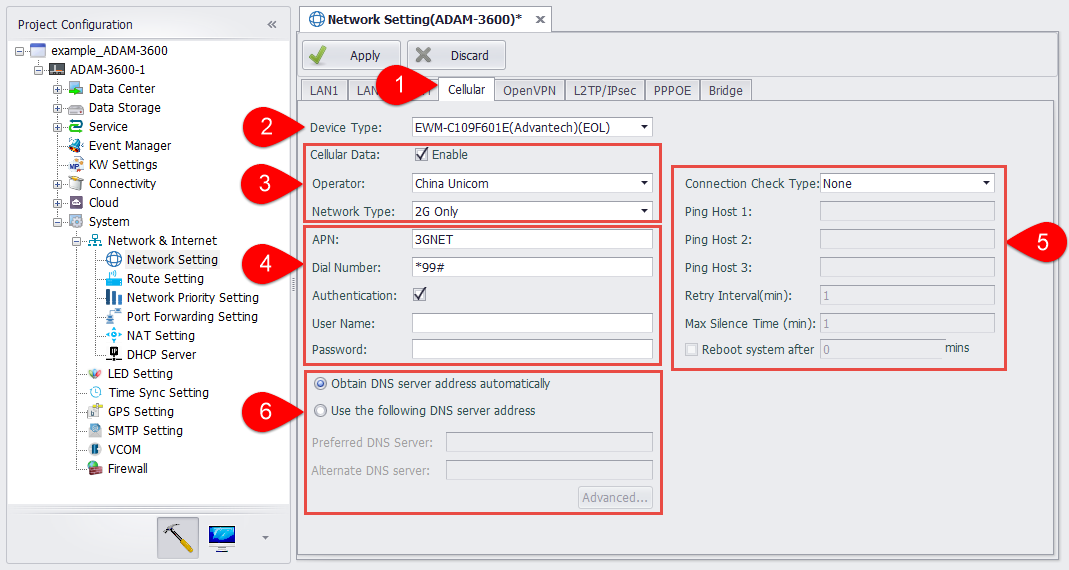Open the Operator dropdown list

click(x=644, y=183)
